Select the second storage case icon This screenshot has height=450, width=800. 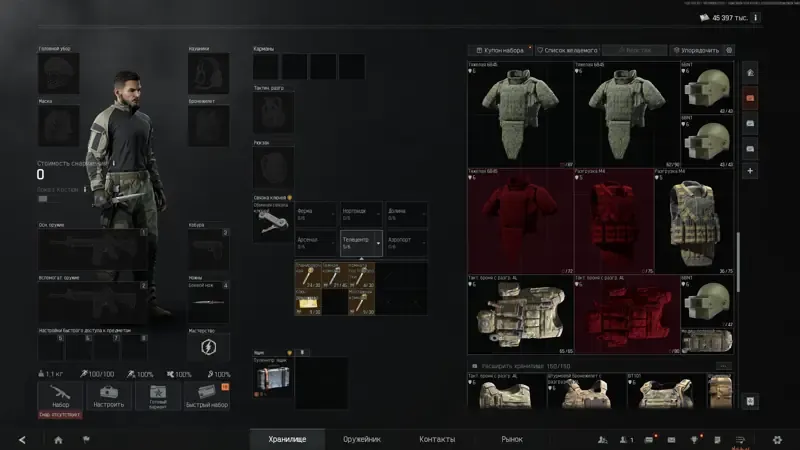(750, 123)
